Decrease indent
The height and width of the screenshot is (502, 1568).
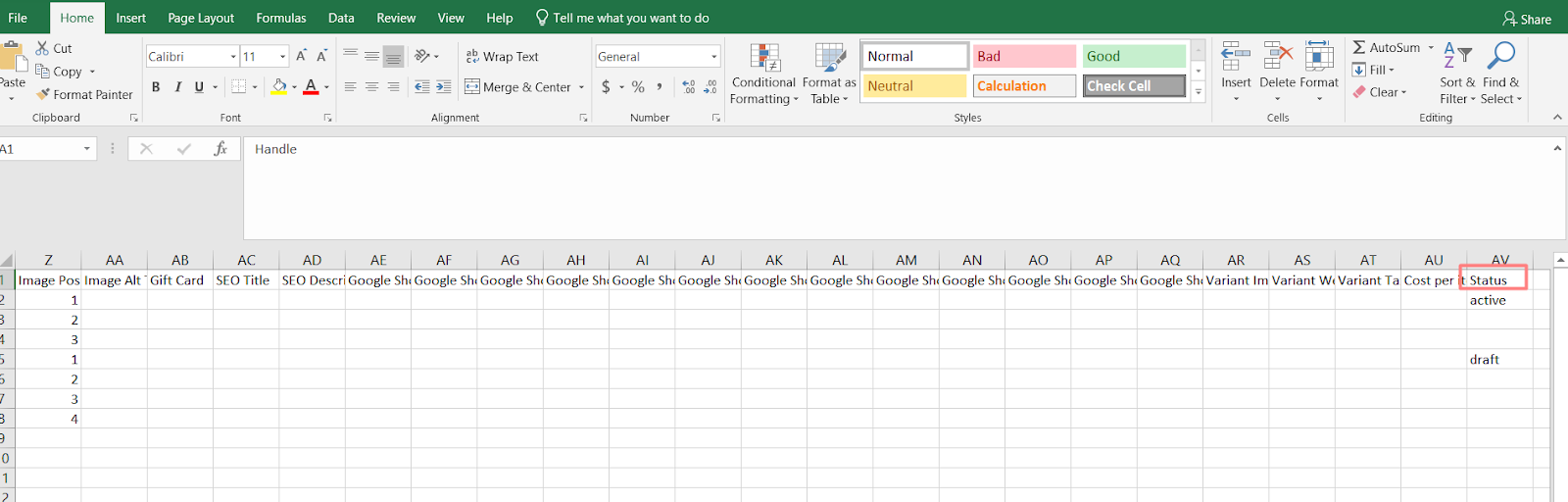click(x=422, y=87)
